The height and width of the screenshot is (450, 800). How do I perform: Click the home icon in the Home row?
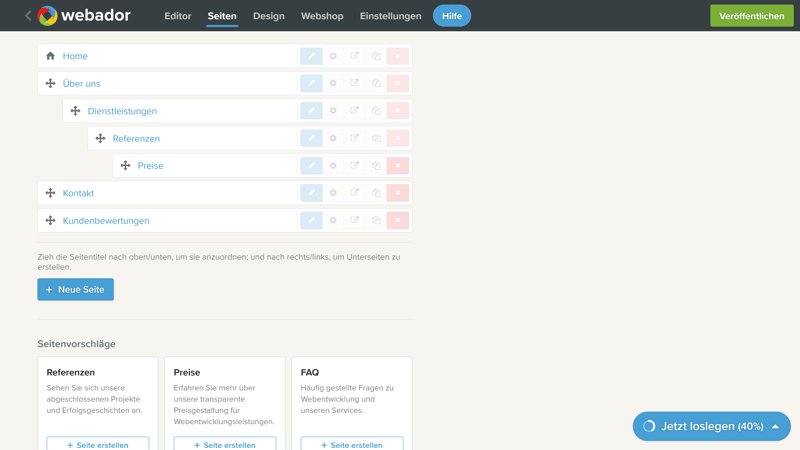click(50, 56)
